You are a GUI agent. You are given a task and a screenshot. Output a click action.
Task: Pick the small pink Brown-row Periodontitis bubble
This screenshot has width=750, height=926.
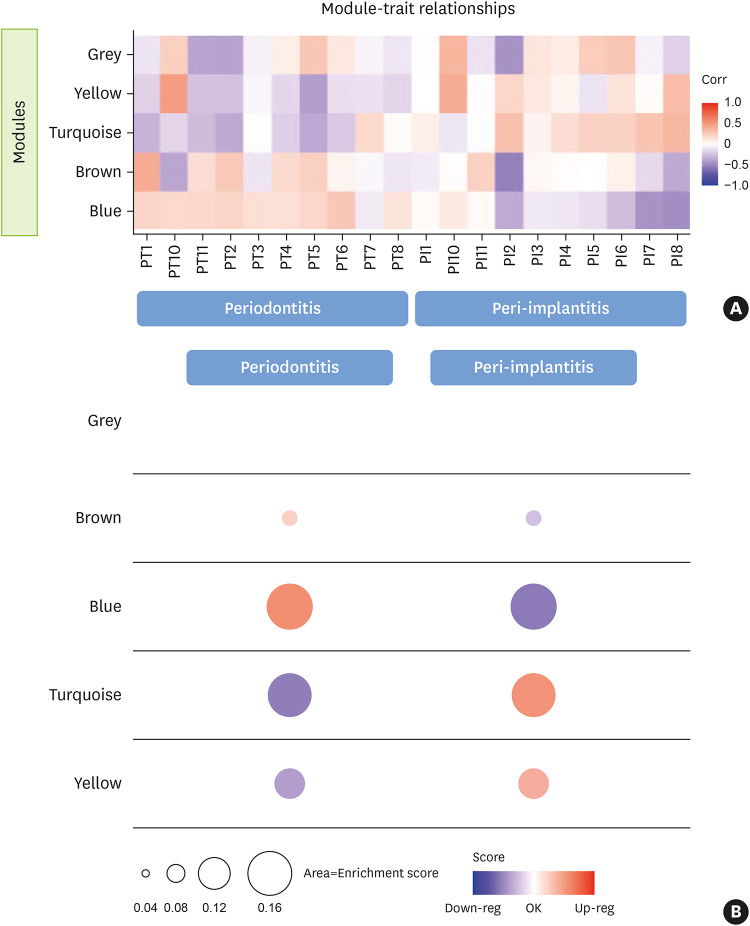pos(290,518)
